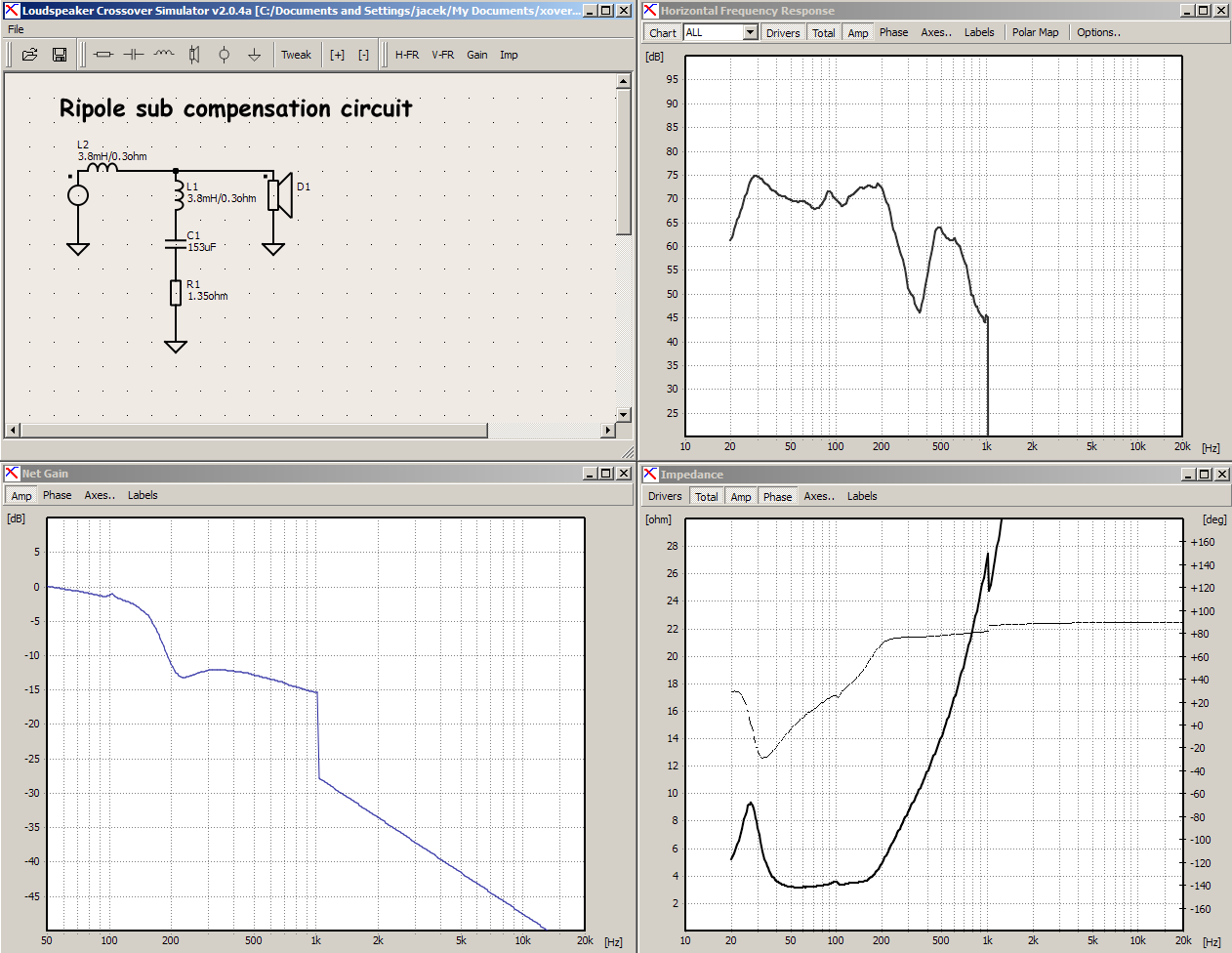Select the resistor component tool

[x=103, y=55]
